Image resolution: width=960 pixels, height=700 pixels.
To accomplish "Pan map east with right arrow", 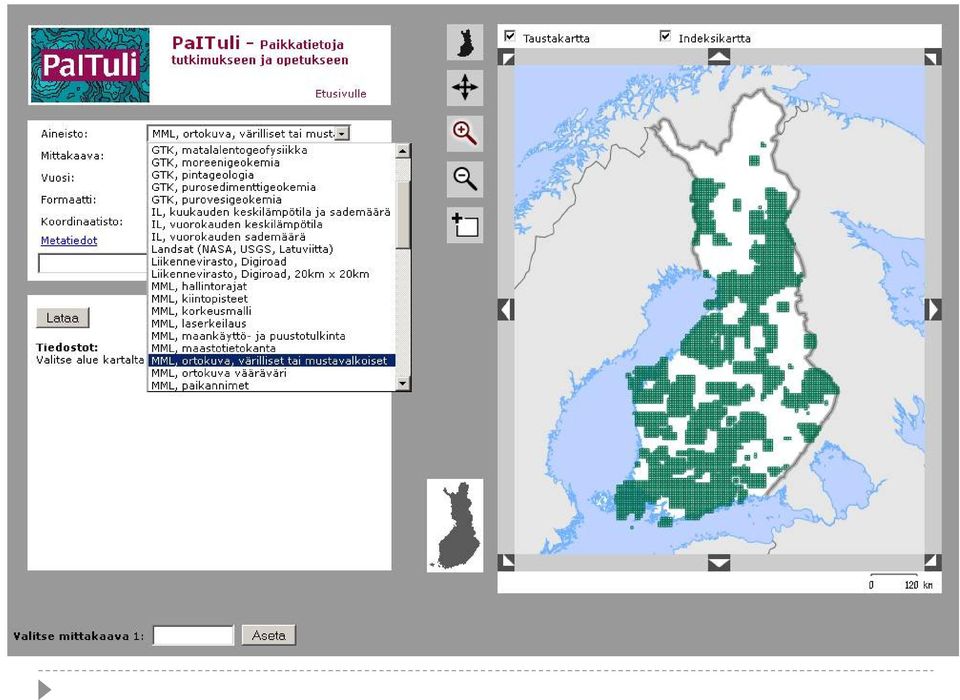I will (932, 309).
